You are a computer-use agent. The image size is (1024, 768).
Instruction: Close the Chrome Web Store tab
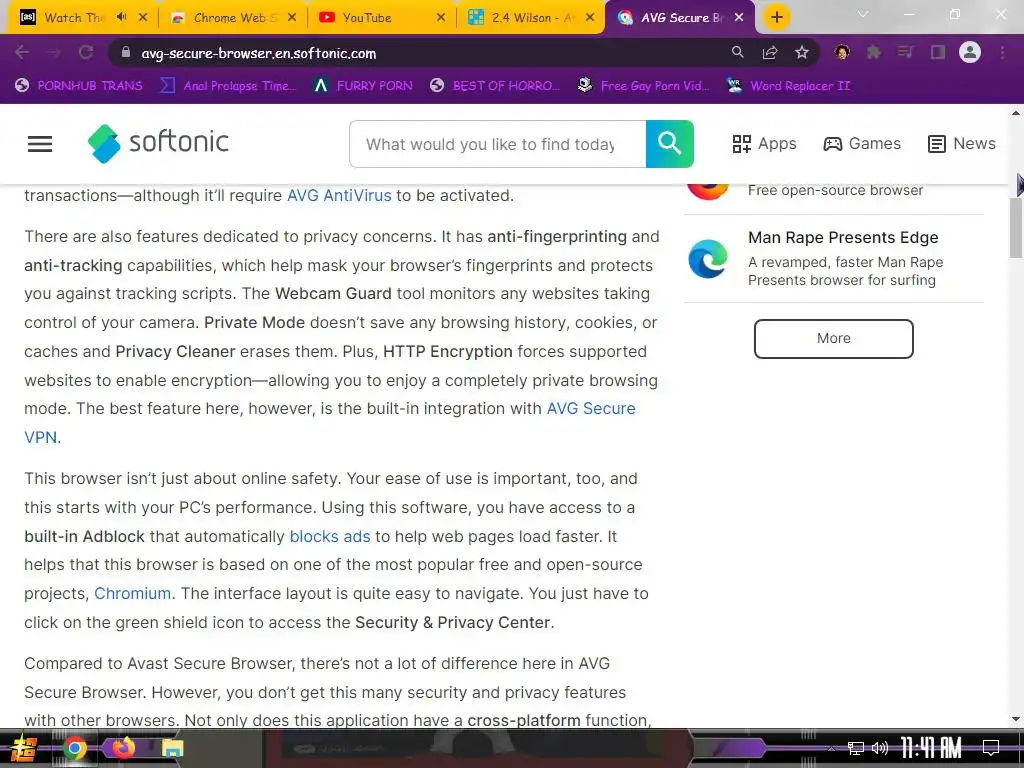[x=292, y=18]
